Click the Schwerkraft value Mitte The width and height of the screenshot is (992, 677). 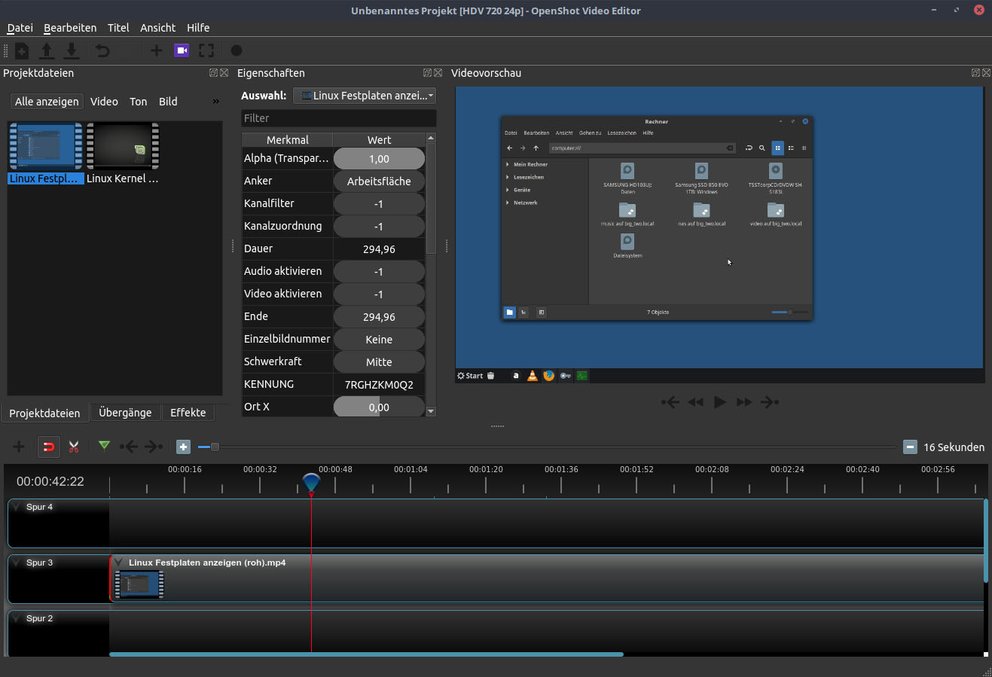click(379, 363)
